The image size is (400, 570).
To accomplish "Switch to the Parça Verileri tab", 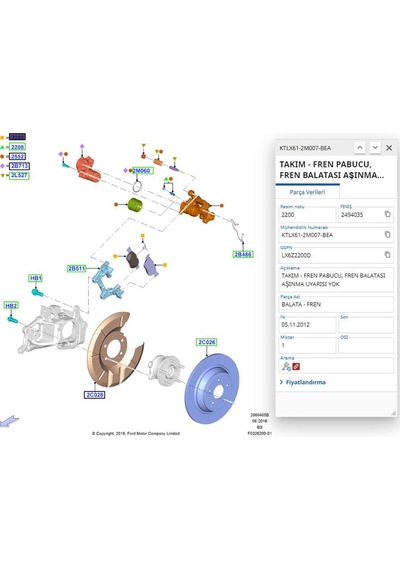I will pos(307,192).
